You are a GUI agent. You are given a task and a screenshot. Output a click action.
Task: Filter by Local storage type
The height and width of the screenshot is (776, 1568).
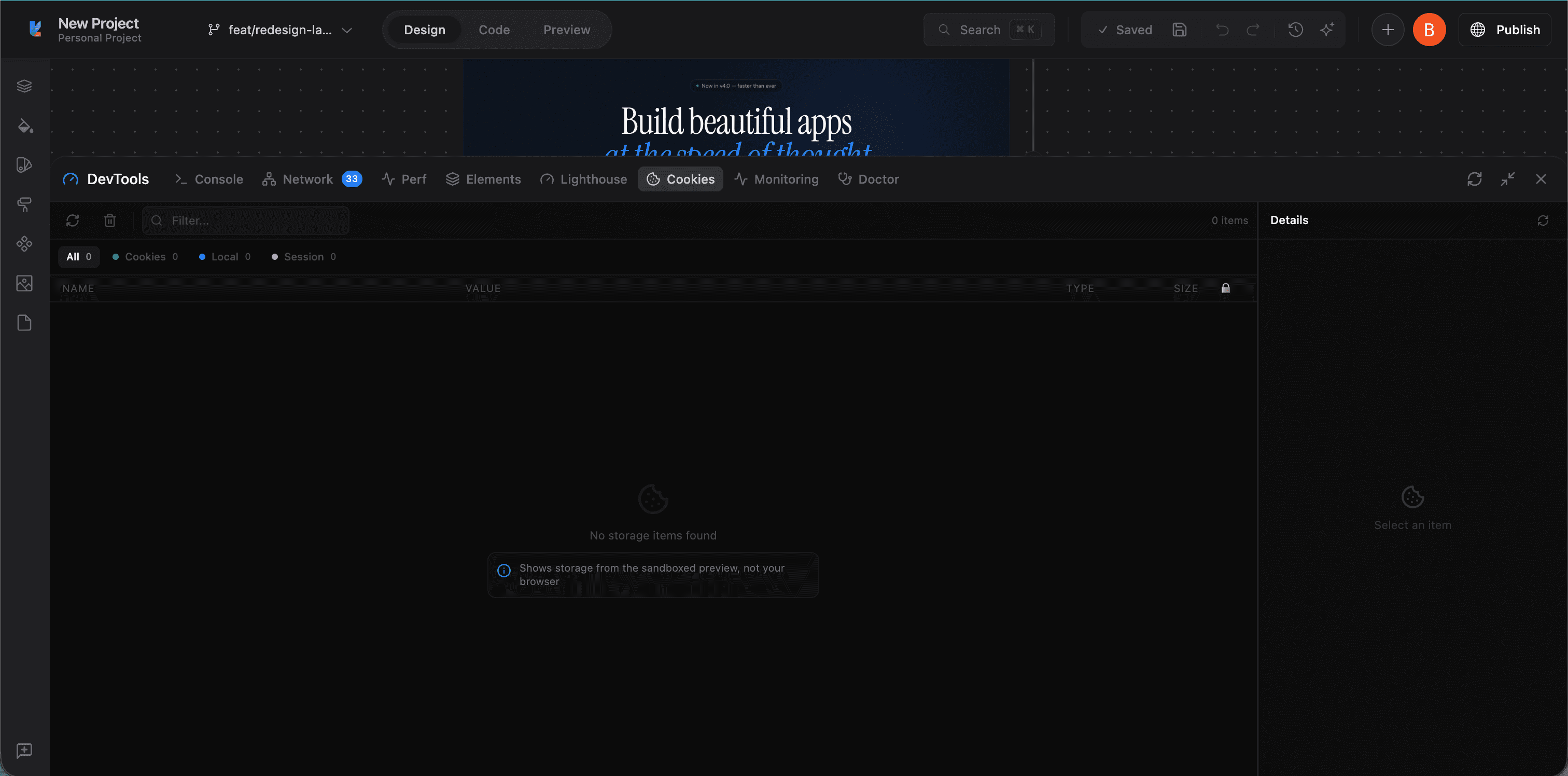[225, 256]
